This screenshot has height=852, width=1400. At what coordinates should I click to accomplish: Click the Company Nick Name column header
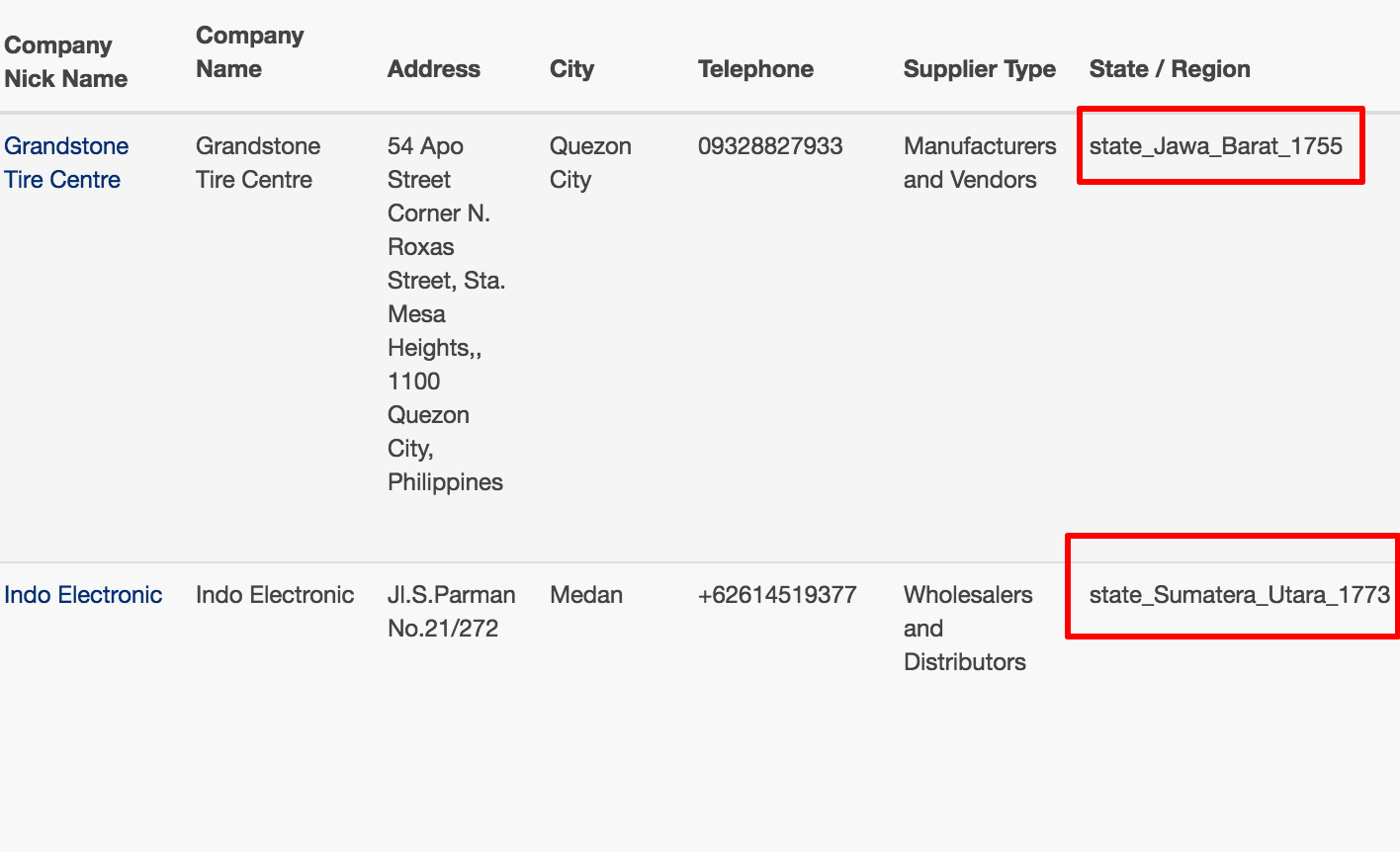65,62
